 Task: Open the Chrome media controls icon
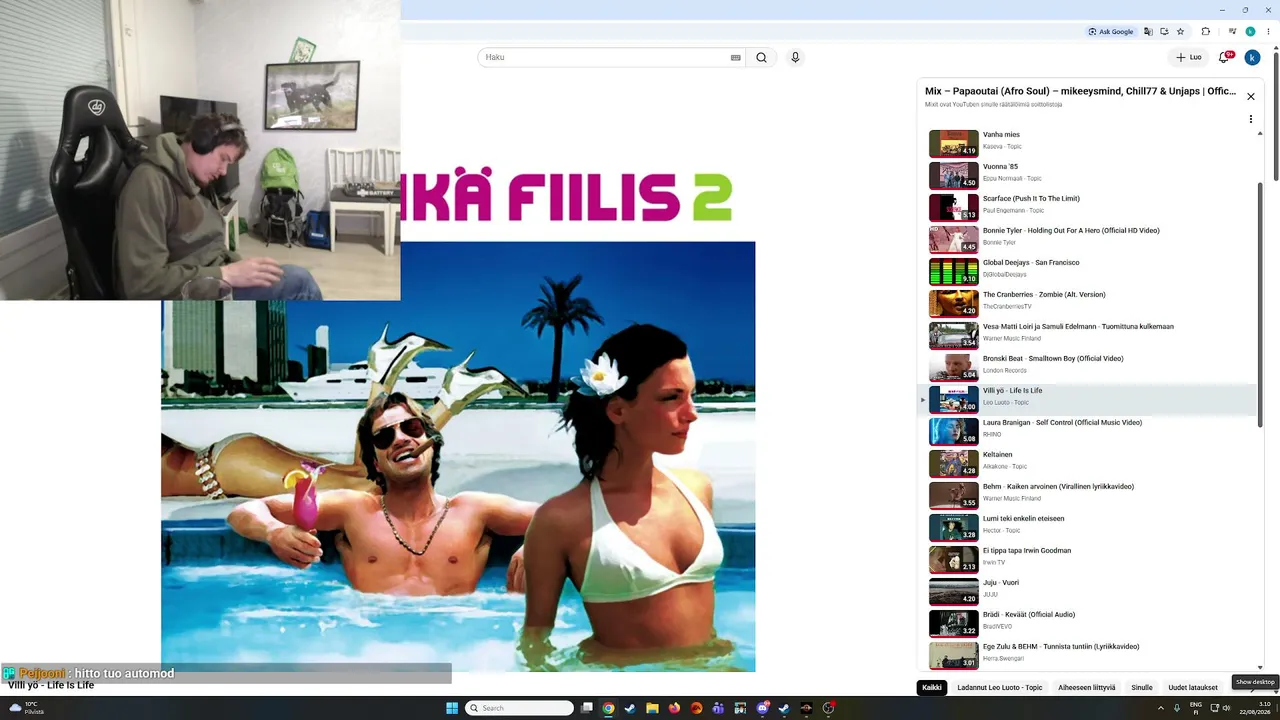(1232, 32)
